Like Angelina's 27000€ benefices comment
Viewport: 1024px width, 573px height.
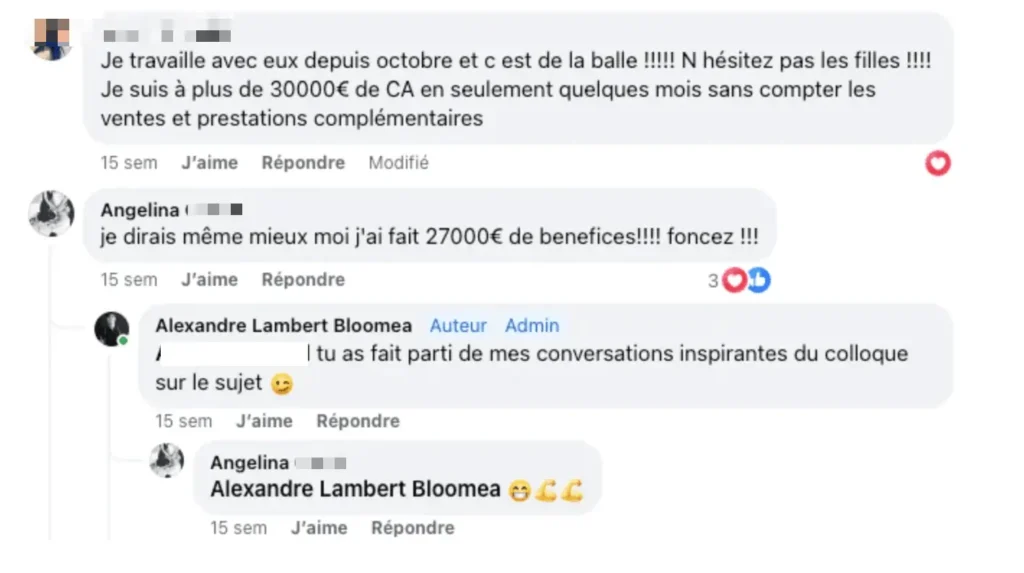(x=209, y=280)
